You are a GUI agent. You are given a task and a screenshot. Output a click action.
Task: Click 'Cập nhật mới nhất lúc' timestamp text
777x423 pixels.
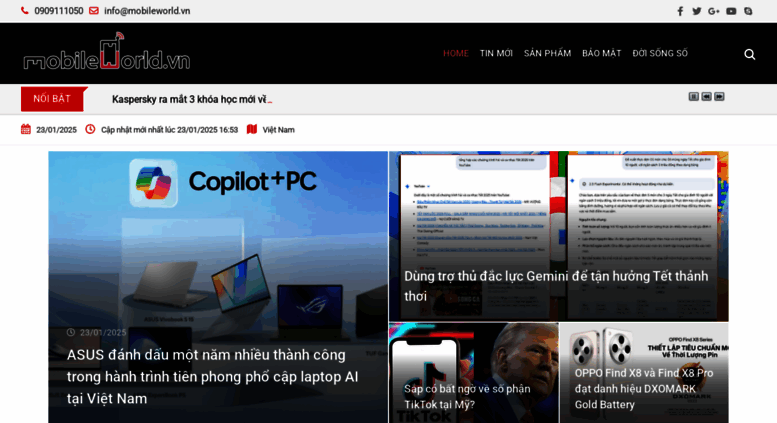coord(169,130)
